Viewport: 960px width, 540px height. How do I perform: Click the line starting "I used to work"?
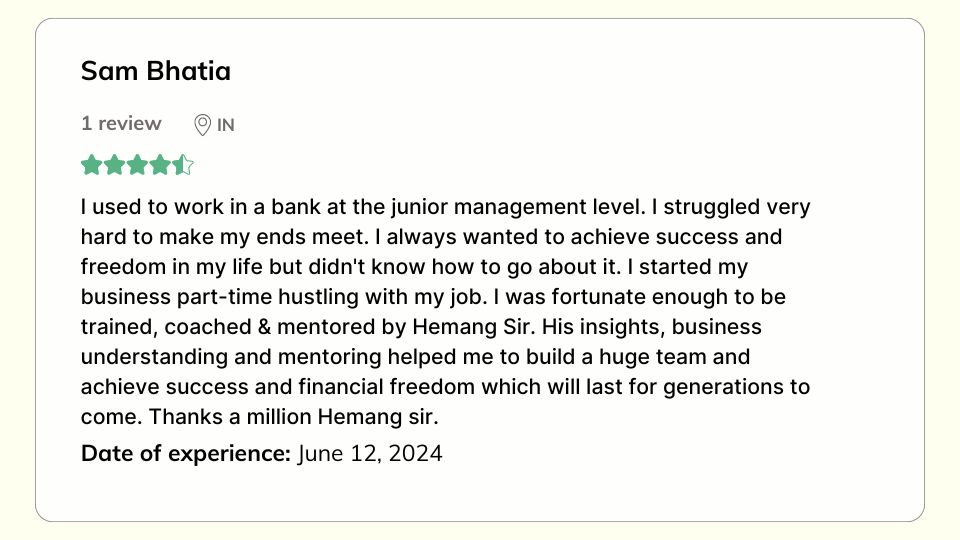click(445, 208)
